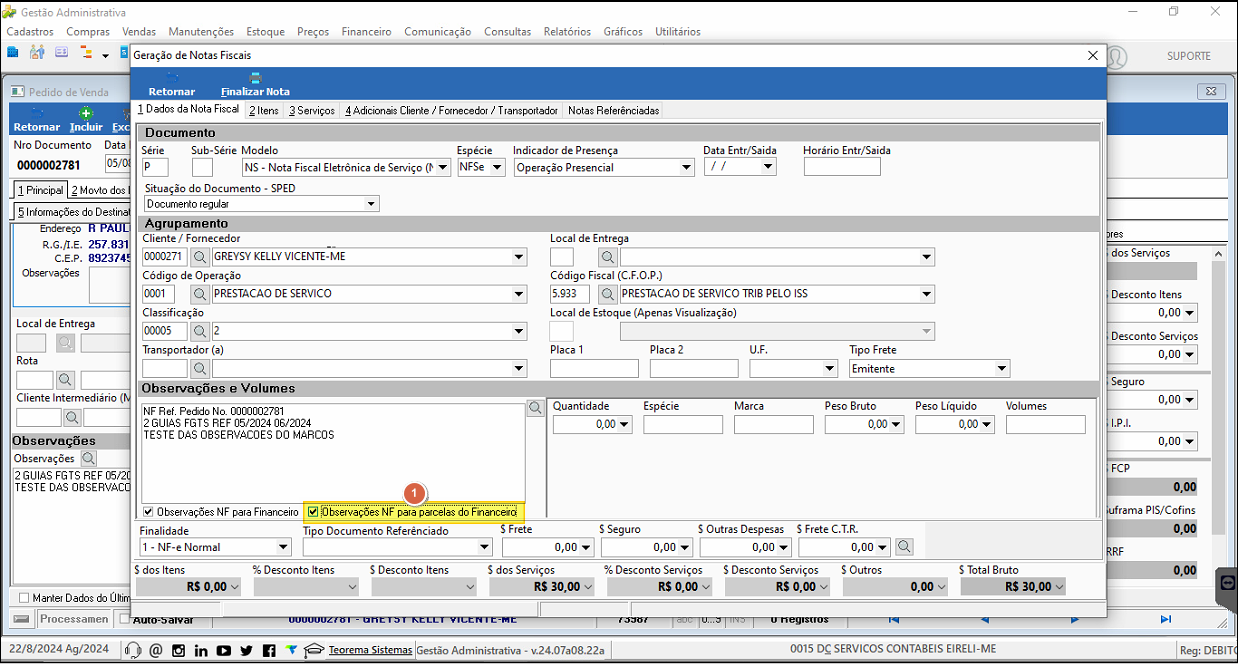This screenshot has height=664, width=1238.
Task: Click the magnifier next to $ Frete C.T.R.
Action: 904,547
